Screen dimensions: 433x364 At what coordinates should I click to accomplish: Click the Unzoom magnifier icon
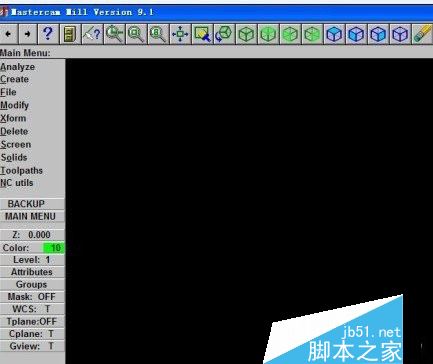tap(136, 34)
